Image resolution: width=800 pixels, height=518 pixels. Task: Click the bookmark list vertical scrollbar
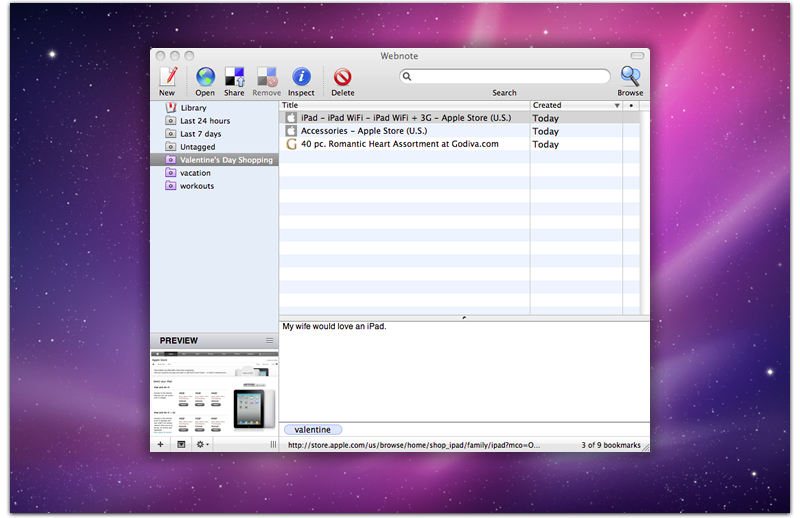[644, 212]
